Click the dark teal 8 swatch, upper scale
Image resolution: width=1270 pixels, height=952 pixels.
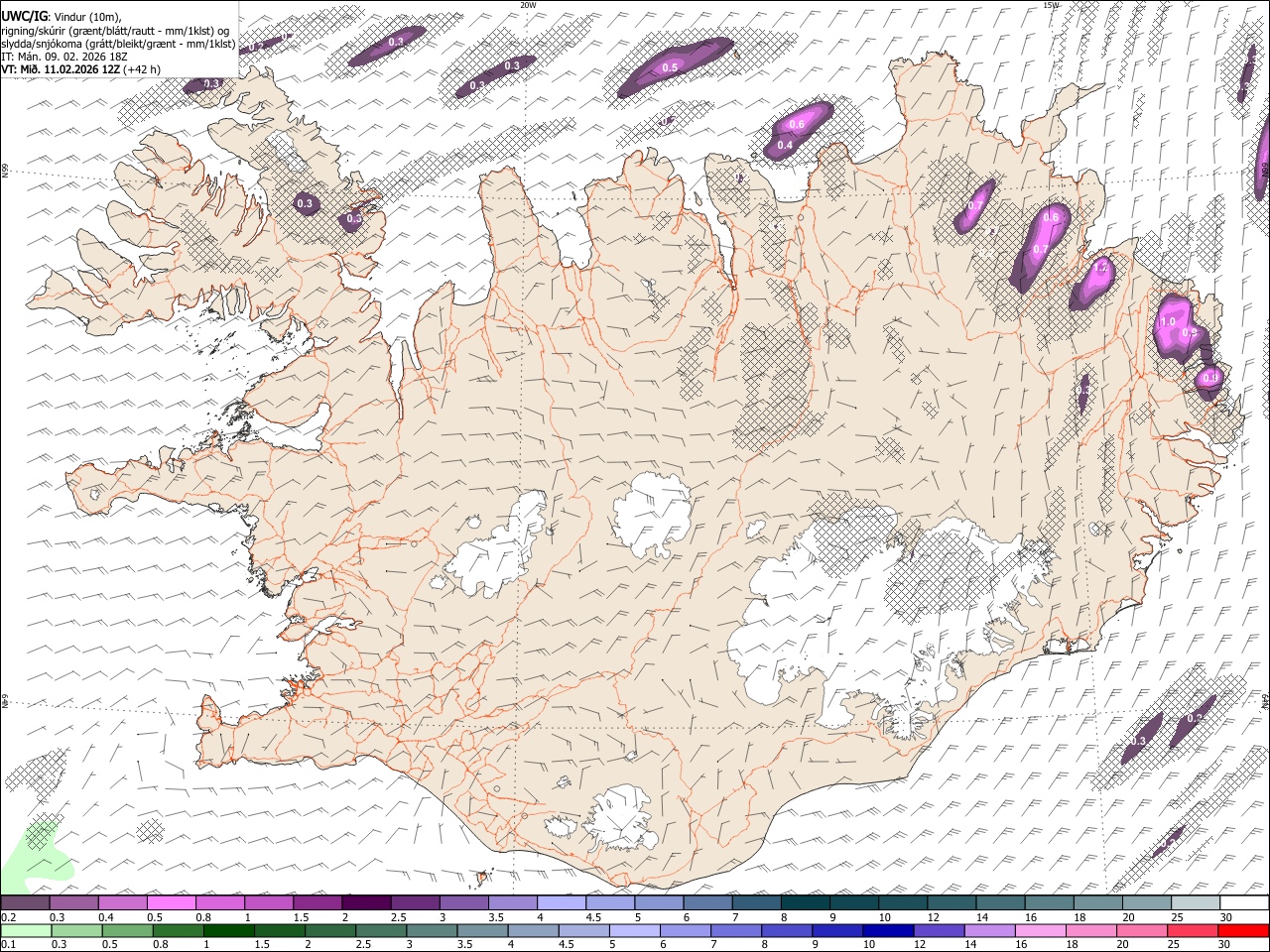805,902
